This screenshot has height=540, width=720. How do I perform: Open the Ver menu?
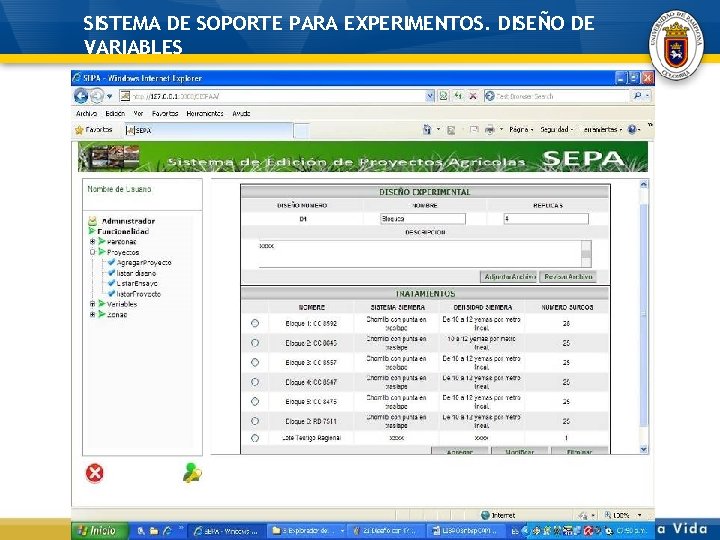[138, 113]
